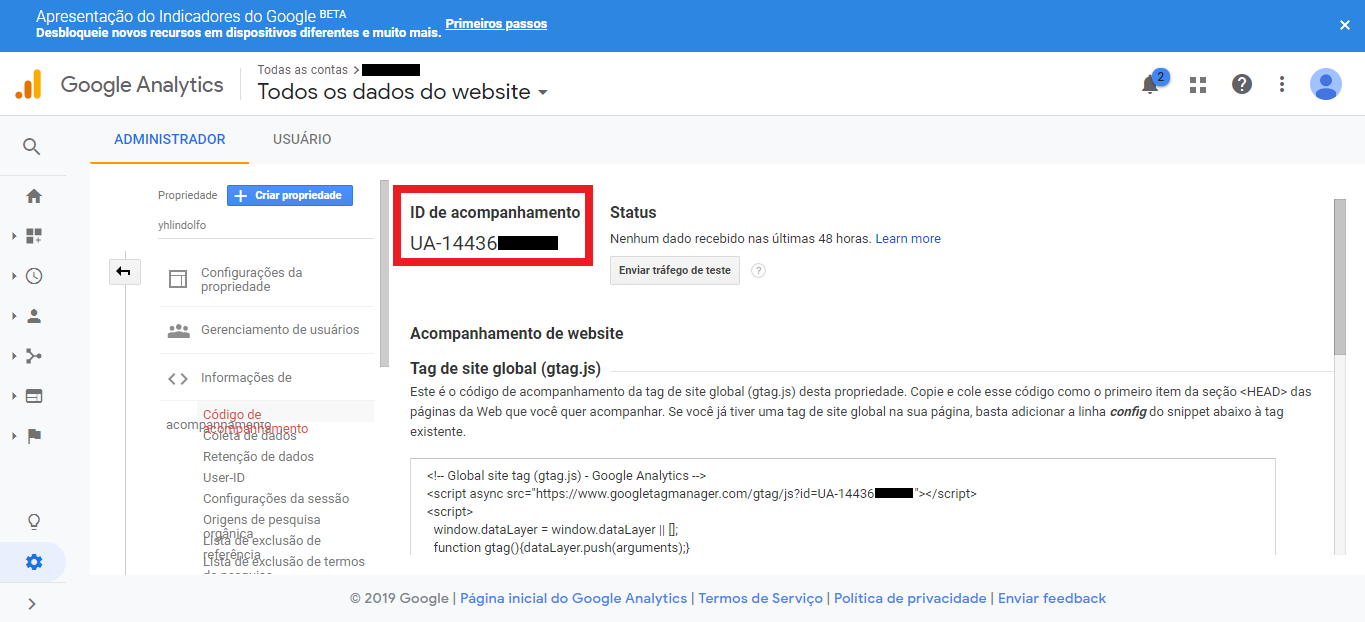This screenshot has width=1365, height=622.
Task: Open the Admin gear icon
Action: pos(34,562)
